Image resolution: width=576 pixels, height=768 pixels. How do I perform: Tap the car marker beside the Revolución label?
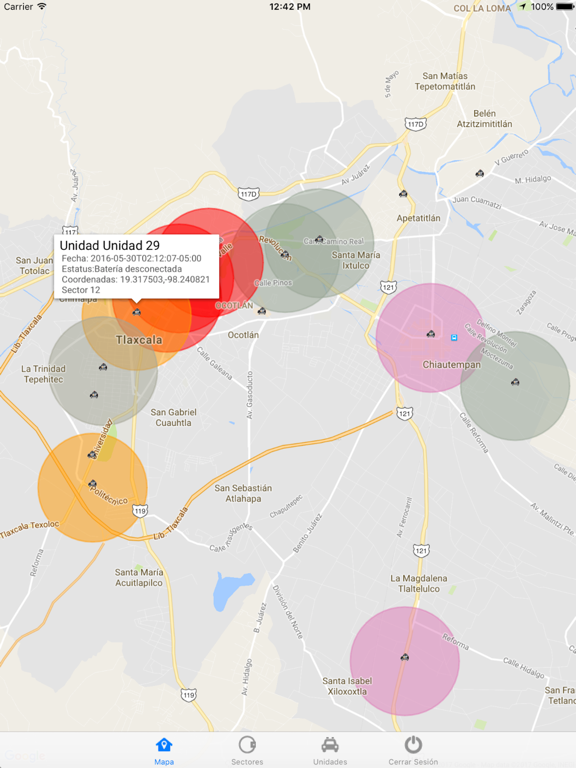tap(285, 254)
